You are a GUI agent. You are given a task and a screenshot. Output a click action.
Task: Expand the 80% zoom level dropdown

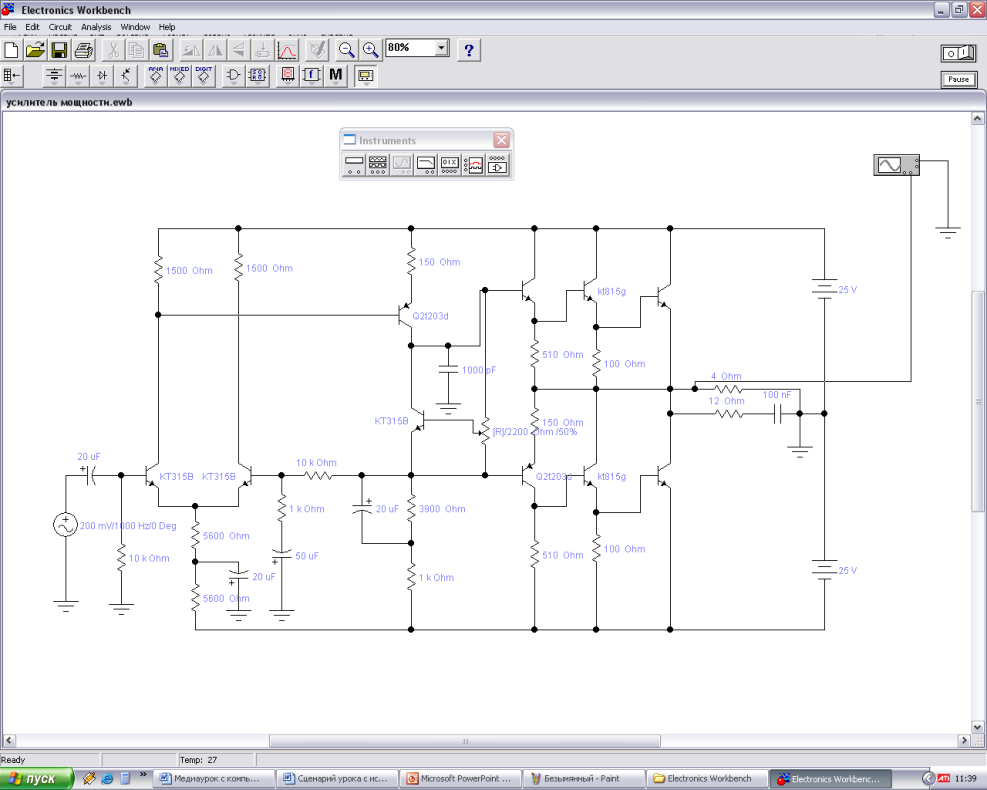click(441, 48)
